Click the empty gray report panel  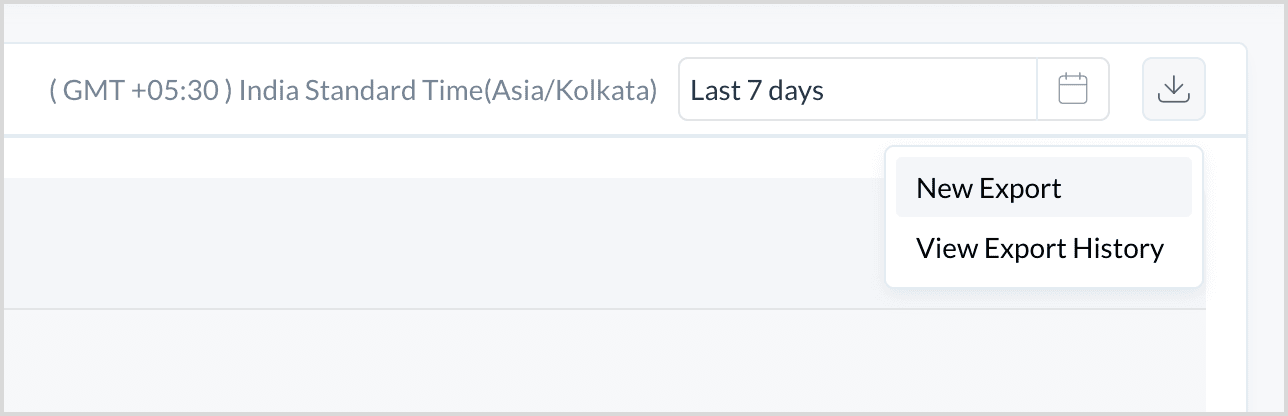pos(440,243)
